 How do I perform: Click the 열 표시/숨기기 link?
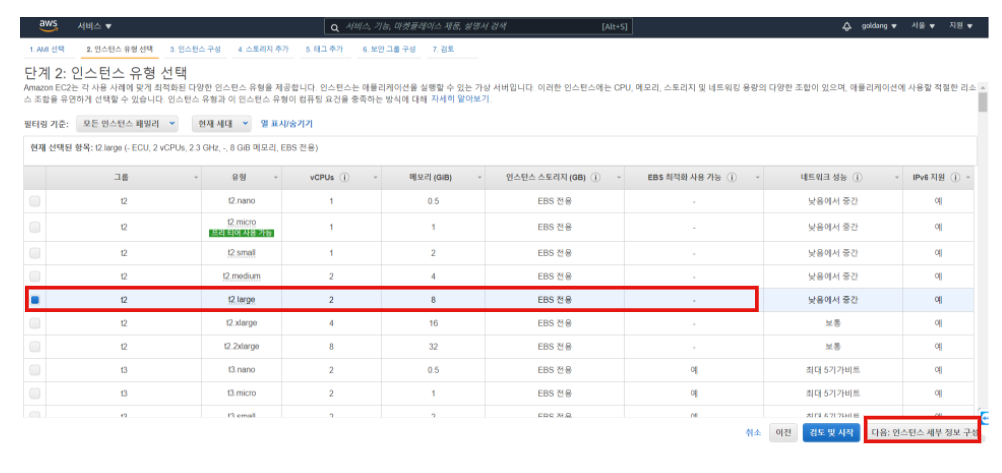click(287, 123)
